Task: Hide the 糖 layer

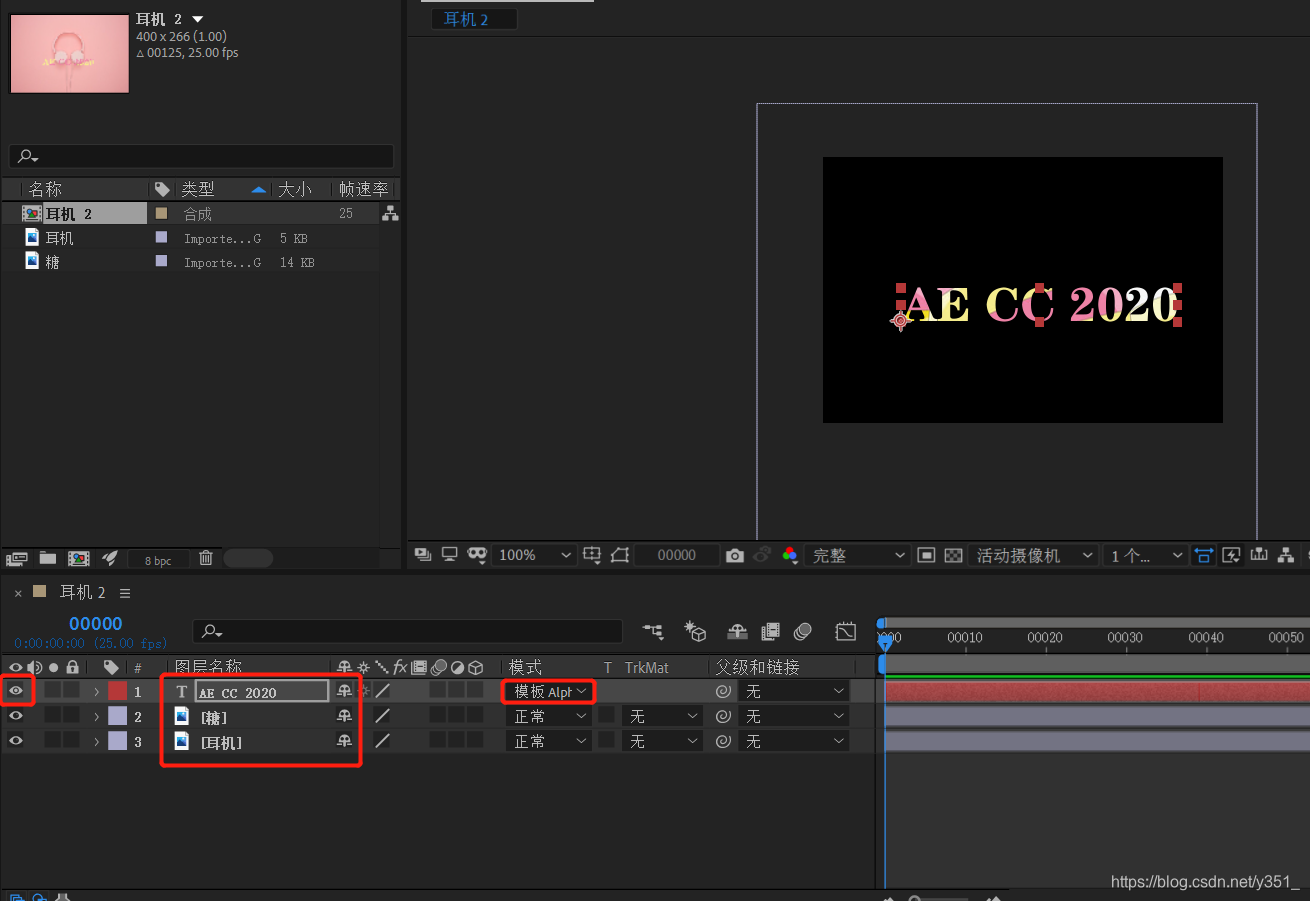Action: pyautogui.click(x=16, y=715)
